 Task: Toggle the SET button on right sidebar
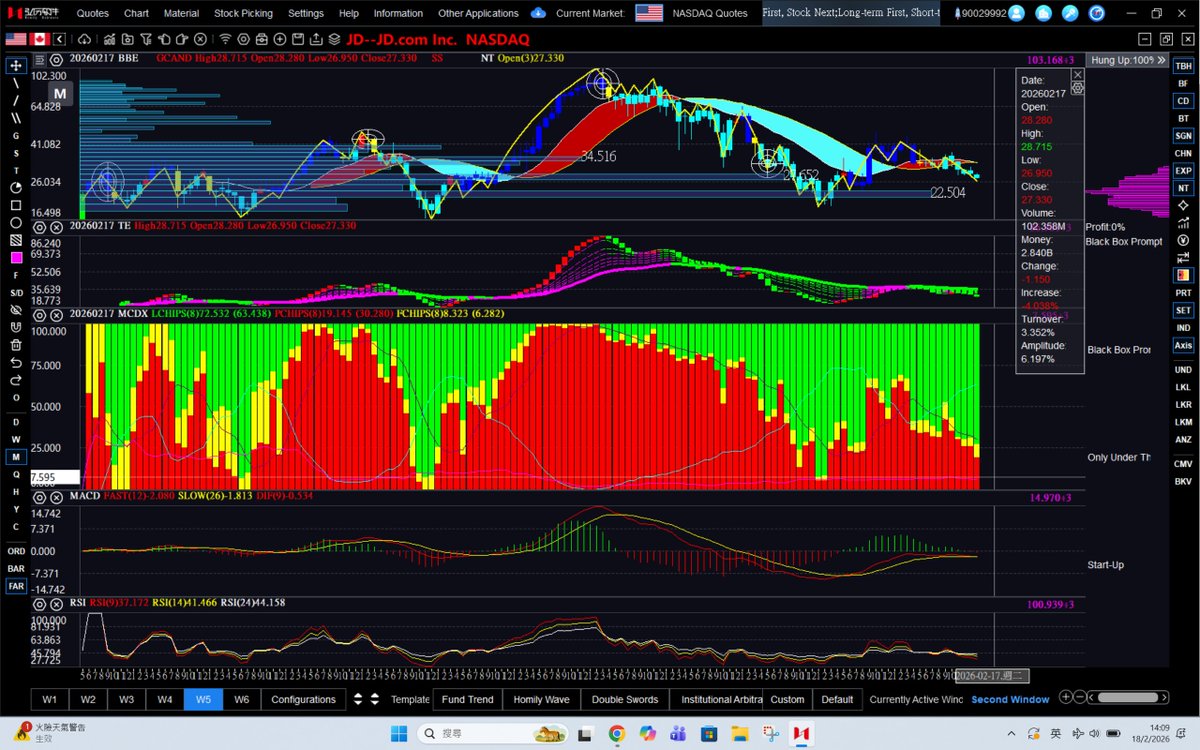click(x=1183, y=310)
